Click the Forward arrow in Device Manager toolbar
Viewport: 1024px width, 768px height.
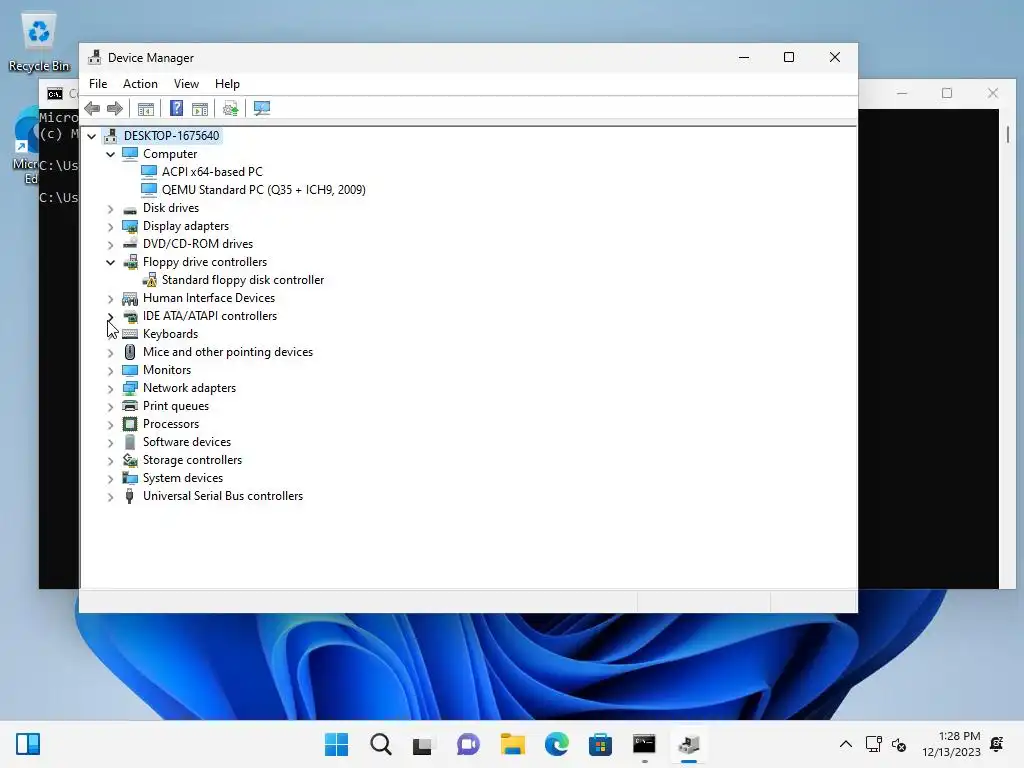coord(115,108)
